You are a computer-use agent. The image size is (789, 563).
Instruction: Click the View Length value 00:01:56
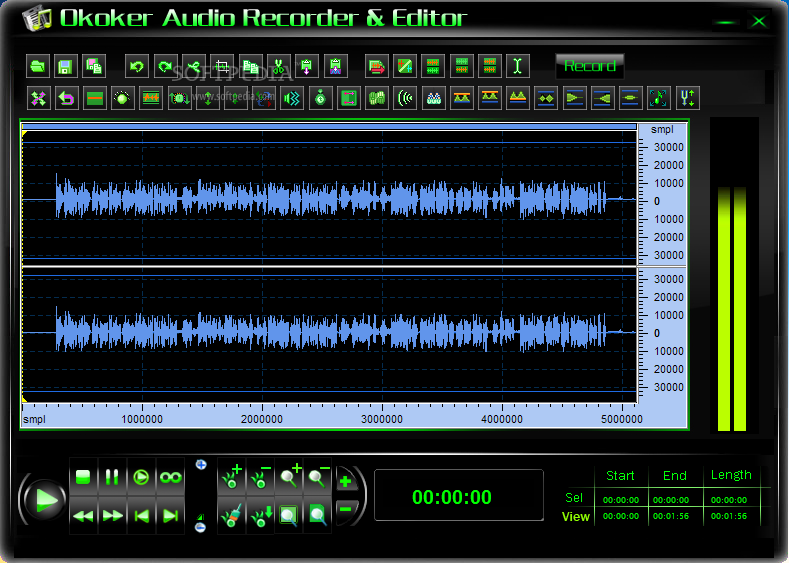pyautogui.click(x=729, y=516)
